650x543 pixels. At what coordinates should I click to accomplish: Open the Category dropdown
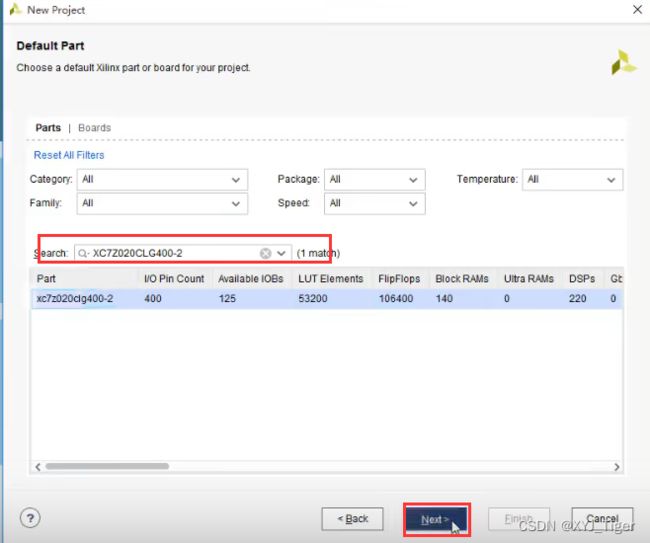tap(162, 179)
